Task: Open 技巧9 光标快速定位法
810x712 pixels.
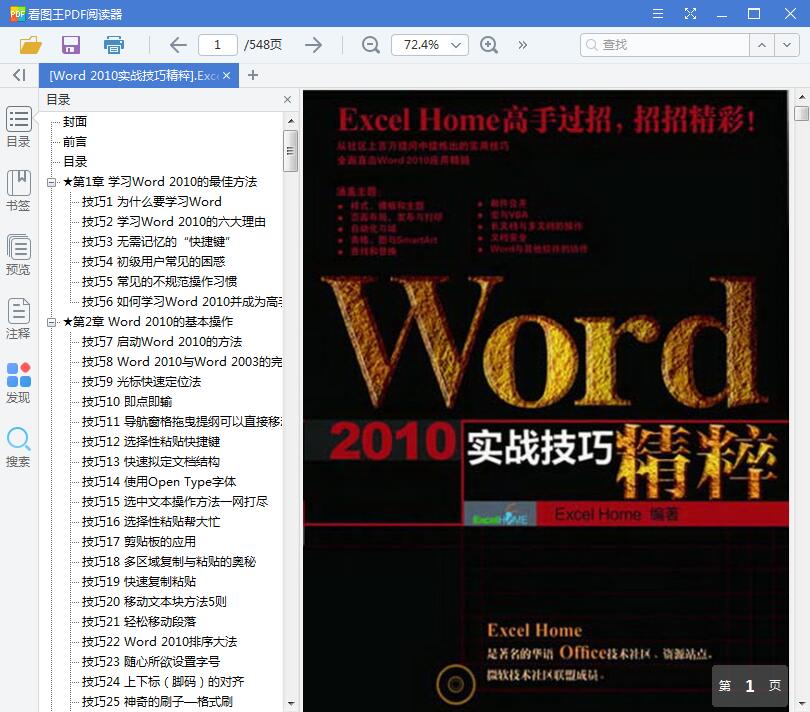Action: (141, 382)
